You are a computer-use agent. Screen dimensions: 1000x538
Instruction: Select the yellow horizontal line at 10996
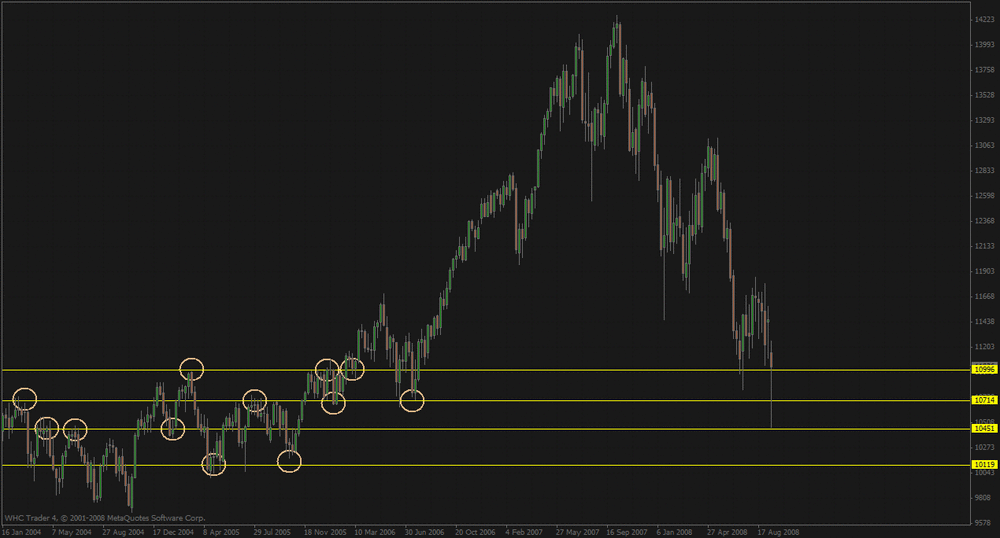485,370
